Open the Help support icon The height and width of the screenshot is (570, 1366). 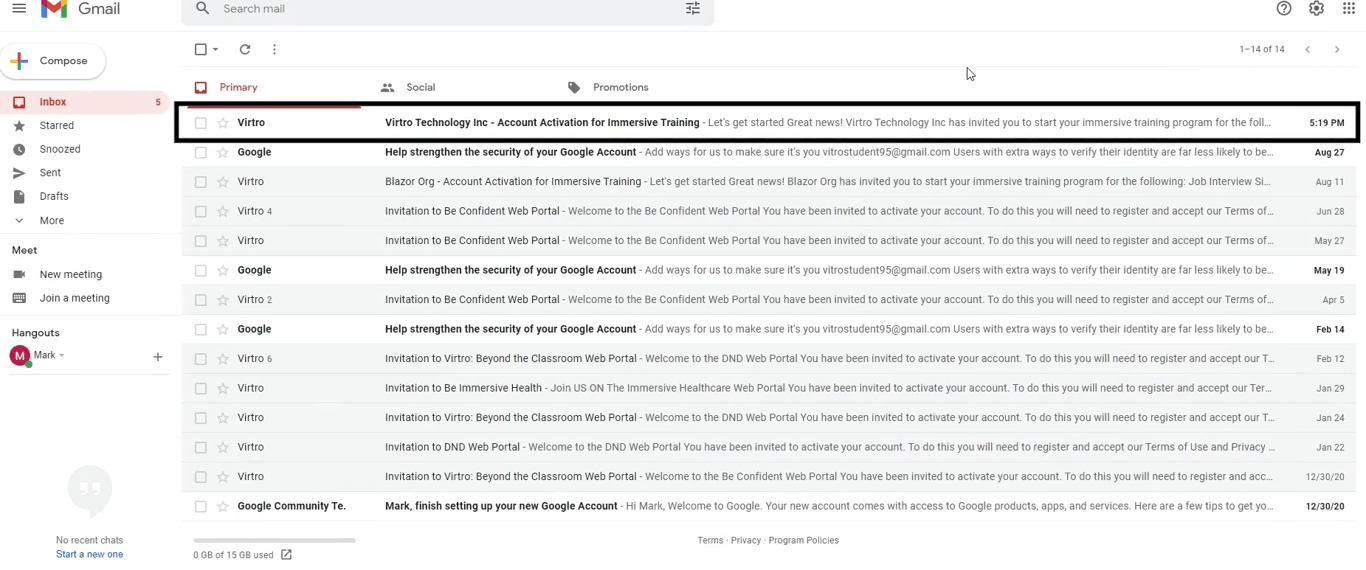[x=1284, y=9]
